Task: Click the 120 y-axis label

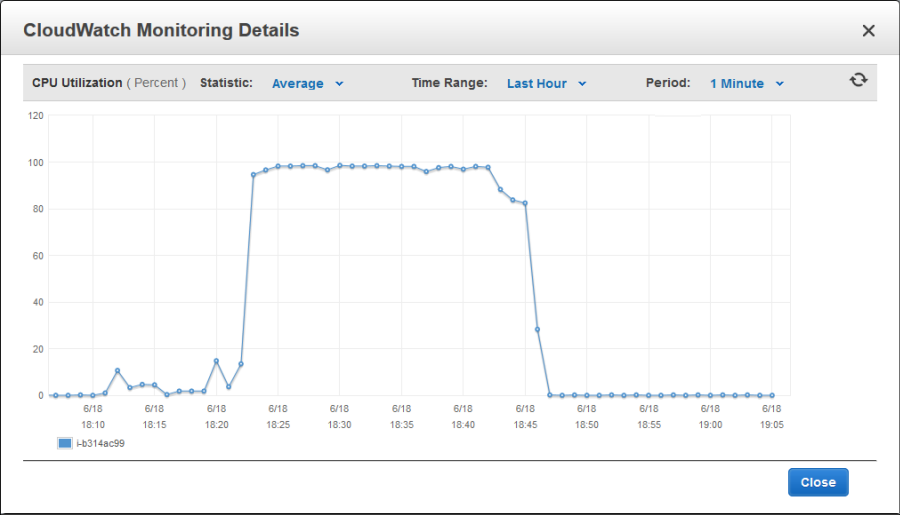Action: (x=35, y=116)
